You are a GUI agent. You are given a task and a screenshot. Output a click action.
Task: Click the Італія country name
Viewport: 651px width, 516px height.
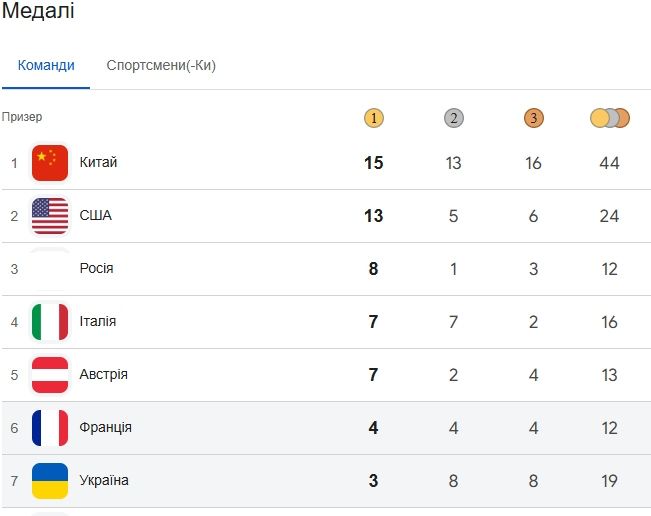point(98,322)
